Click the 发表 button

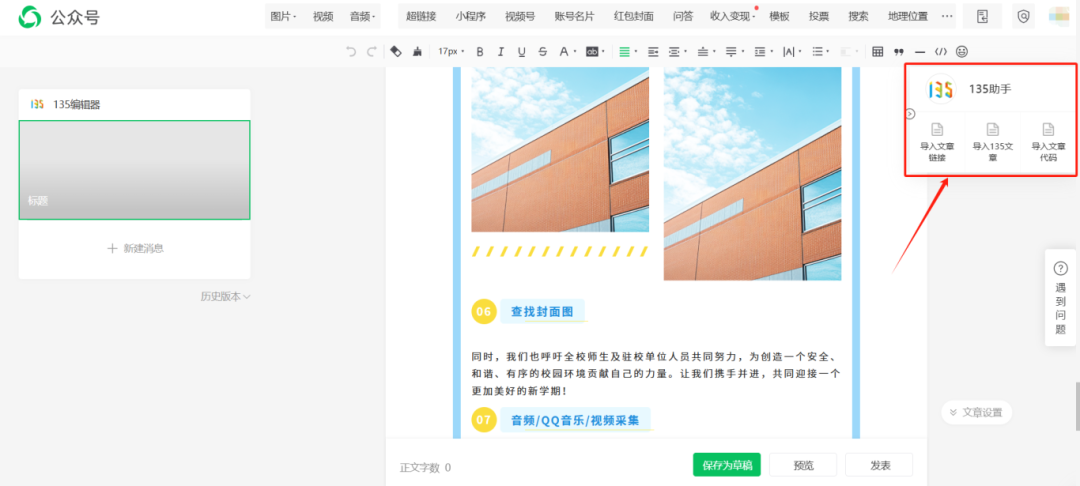click(x=880, y=465)
